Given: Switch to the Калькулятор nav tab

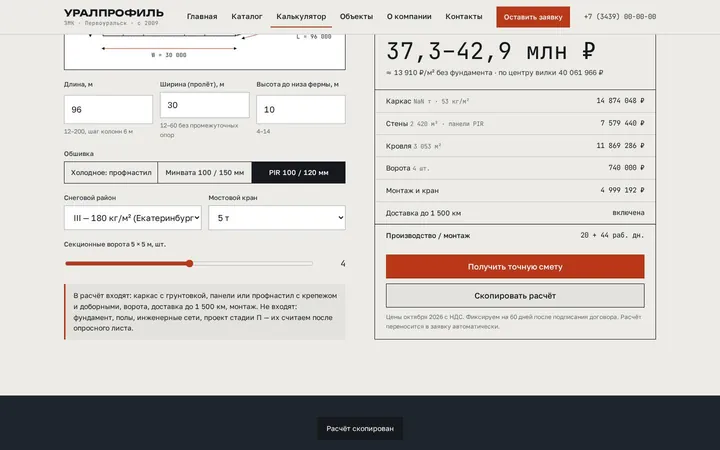Looking at the screenshot, I should coord(301,17).
